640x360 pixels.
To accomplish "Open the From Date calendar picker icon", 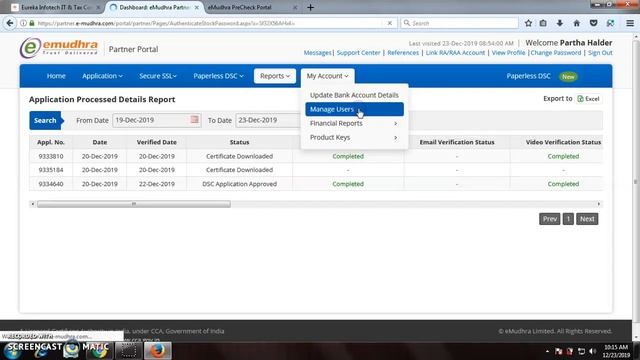I will pos(194,120).
